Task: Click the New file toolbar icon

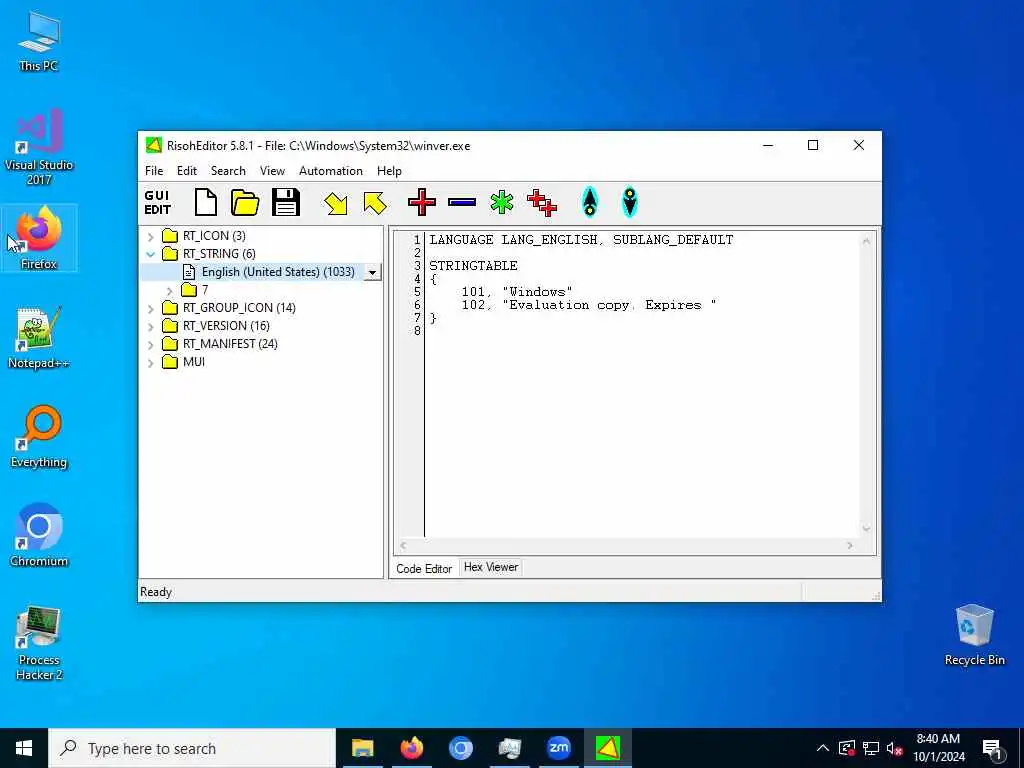Action: (206, 202)
